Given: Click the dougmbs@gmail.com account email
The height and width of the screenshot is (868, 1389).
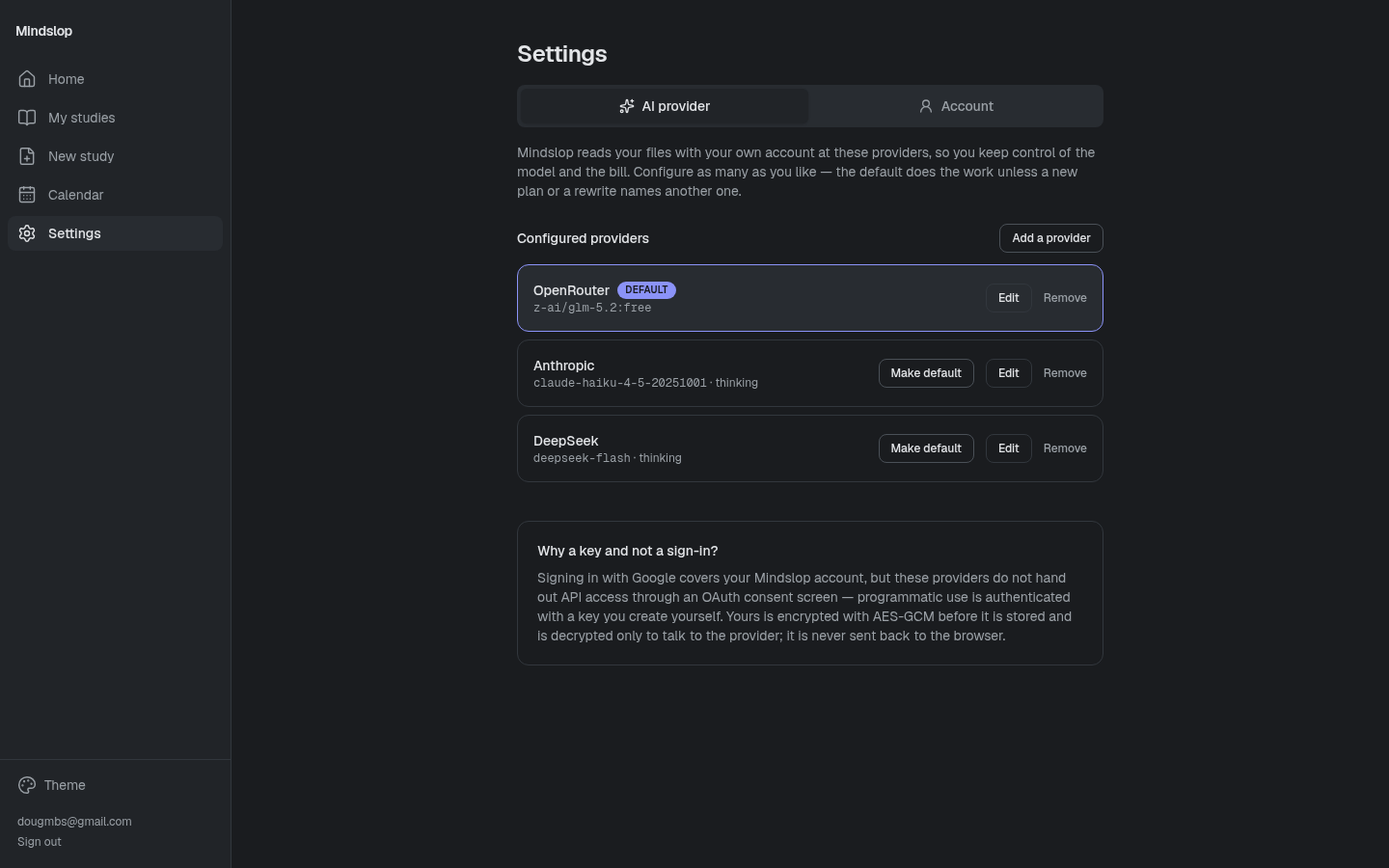Looking at the screenshot, I should [x=74, y=822].
